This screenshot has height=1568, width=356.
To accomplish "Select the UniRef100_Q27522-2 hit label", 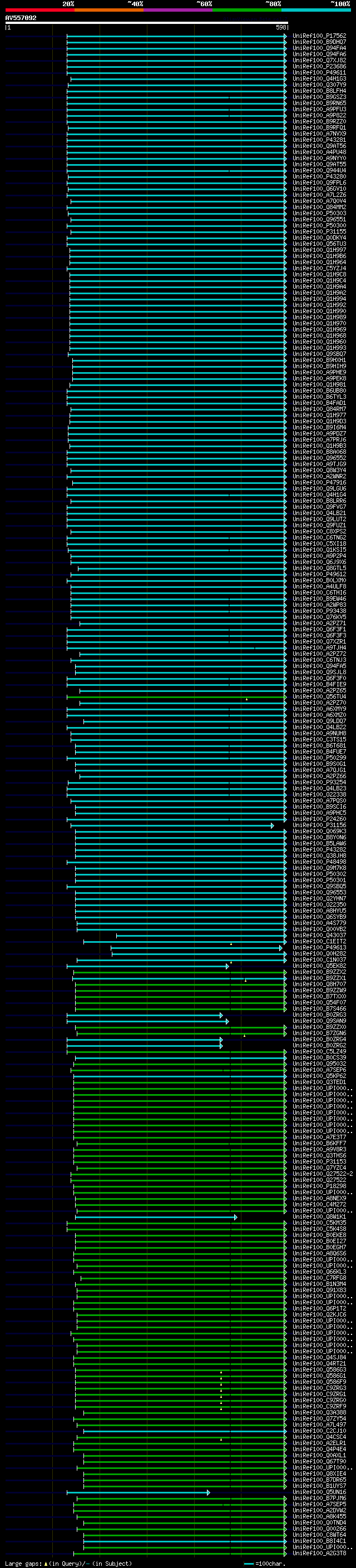I will tap(323, 1174).
